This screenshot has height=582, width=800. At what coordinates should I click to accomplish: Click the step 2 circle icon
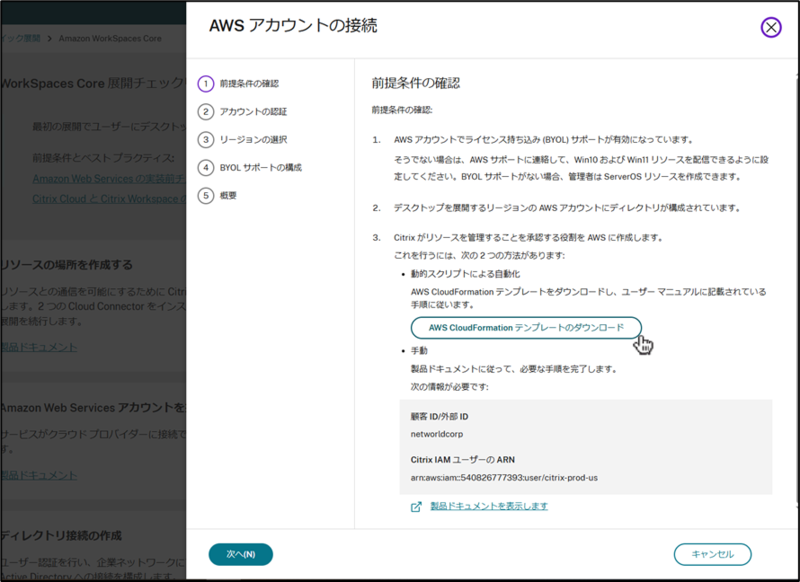point(206,112)
